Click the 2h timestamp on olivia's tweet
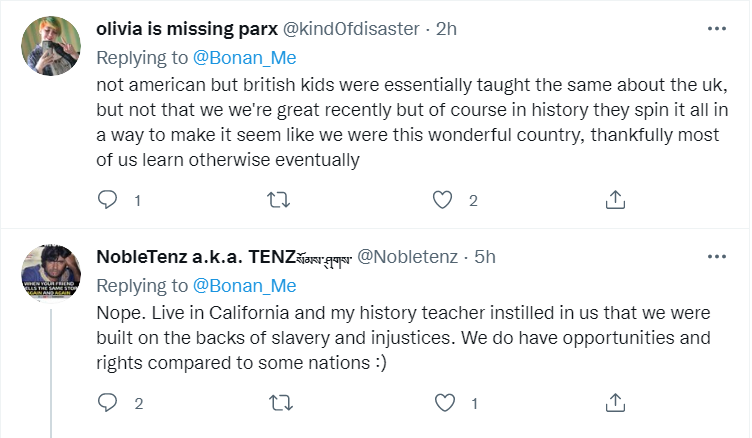 point(446,29)
